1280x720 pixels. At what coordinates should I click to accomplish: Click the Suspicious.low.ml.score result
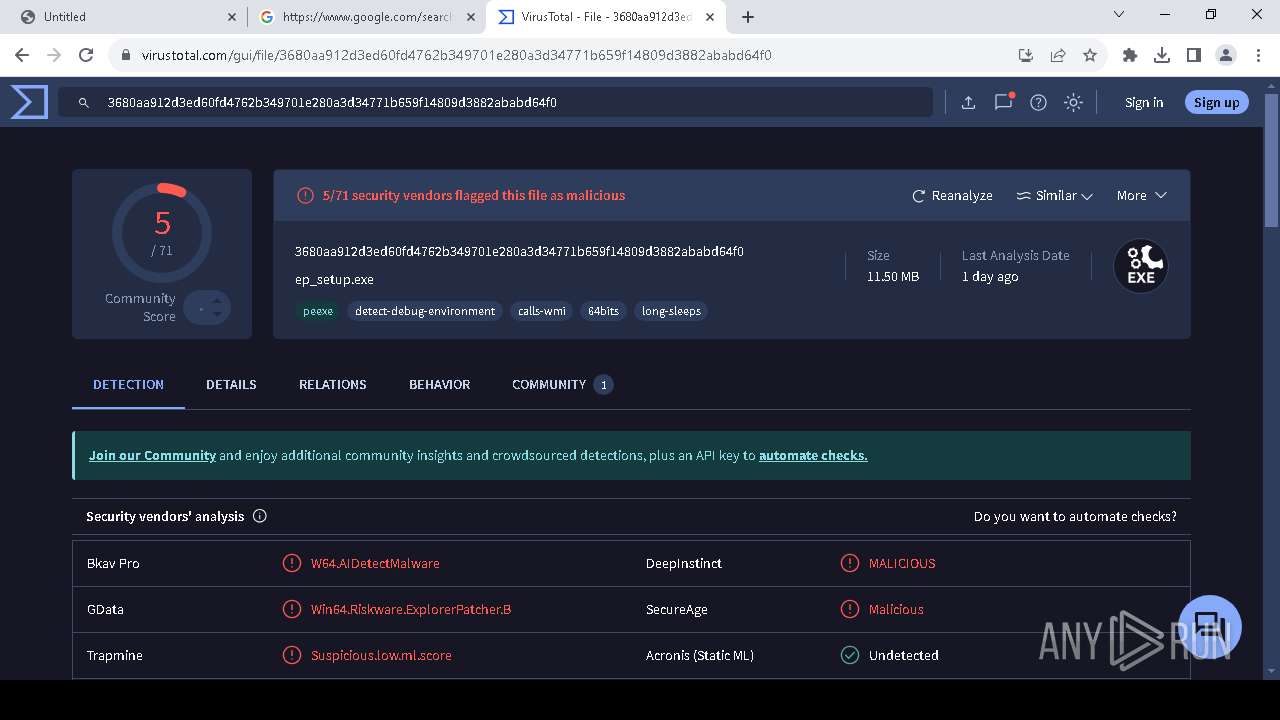click(x=381, y=655)
